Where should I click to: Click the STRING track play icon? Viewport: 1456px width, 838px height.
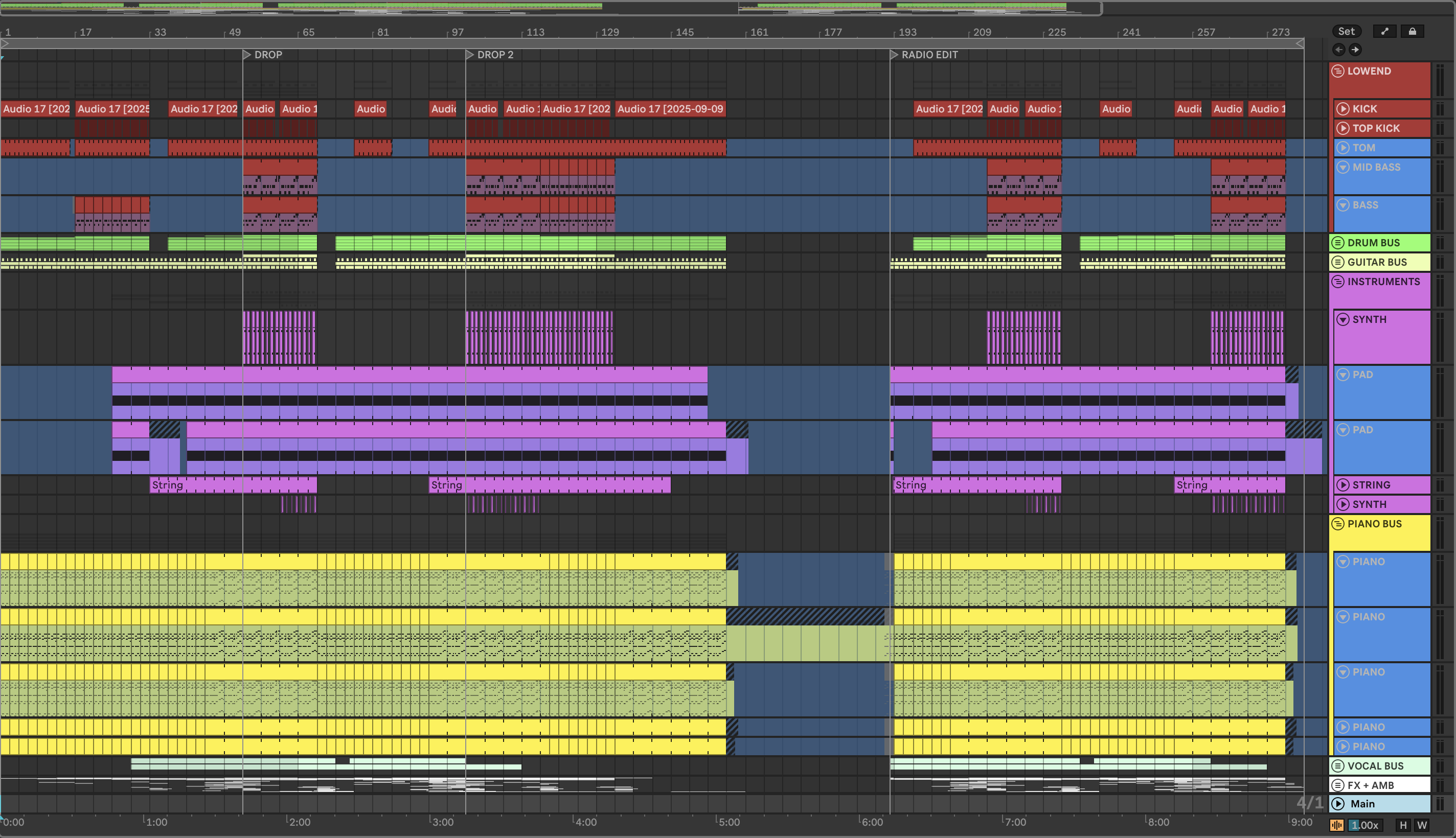coord(1343,484)
